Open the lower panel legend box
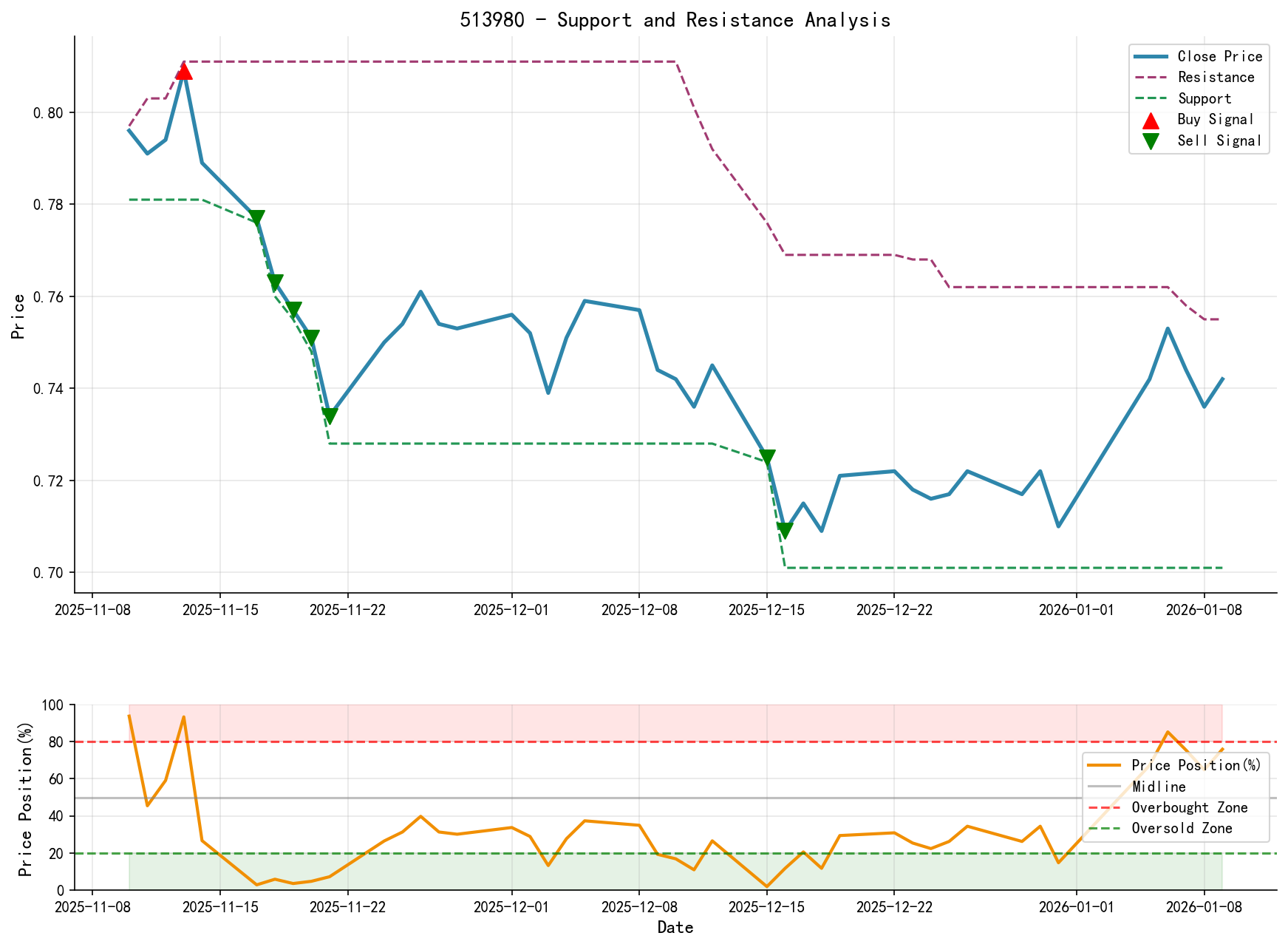Viewport: 1288px width, 947px height. [x=1175, y=797]
